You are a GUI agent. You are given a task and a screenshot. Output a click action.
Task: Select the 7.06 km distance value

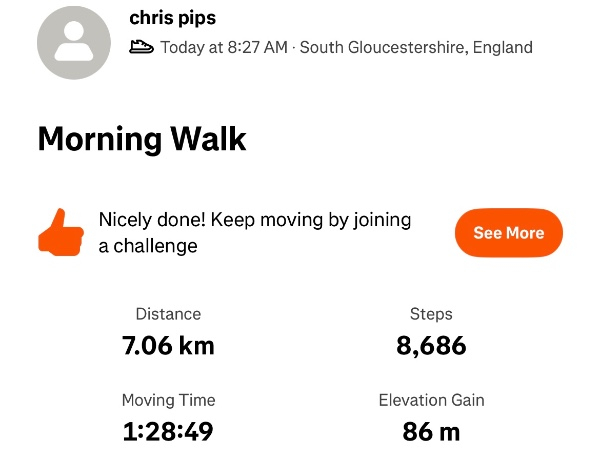tap(168, 346)
